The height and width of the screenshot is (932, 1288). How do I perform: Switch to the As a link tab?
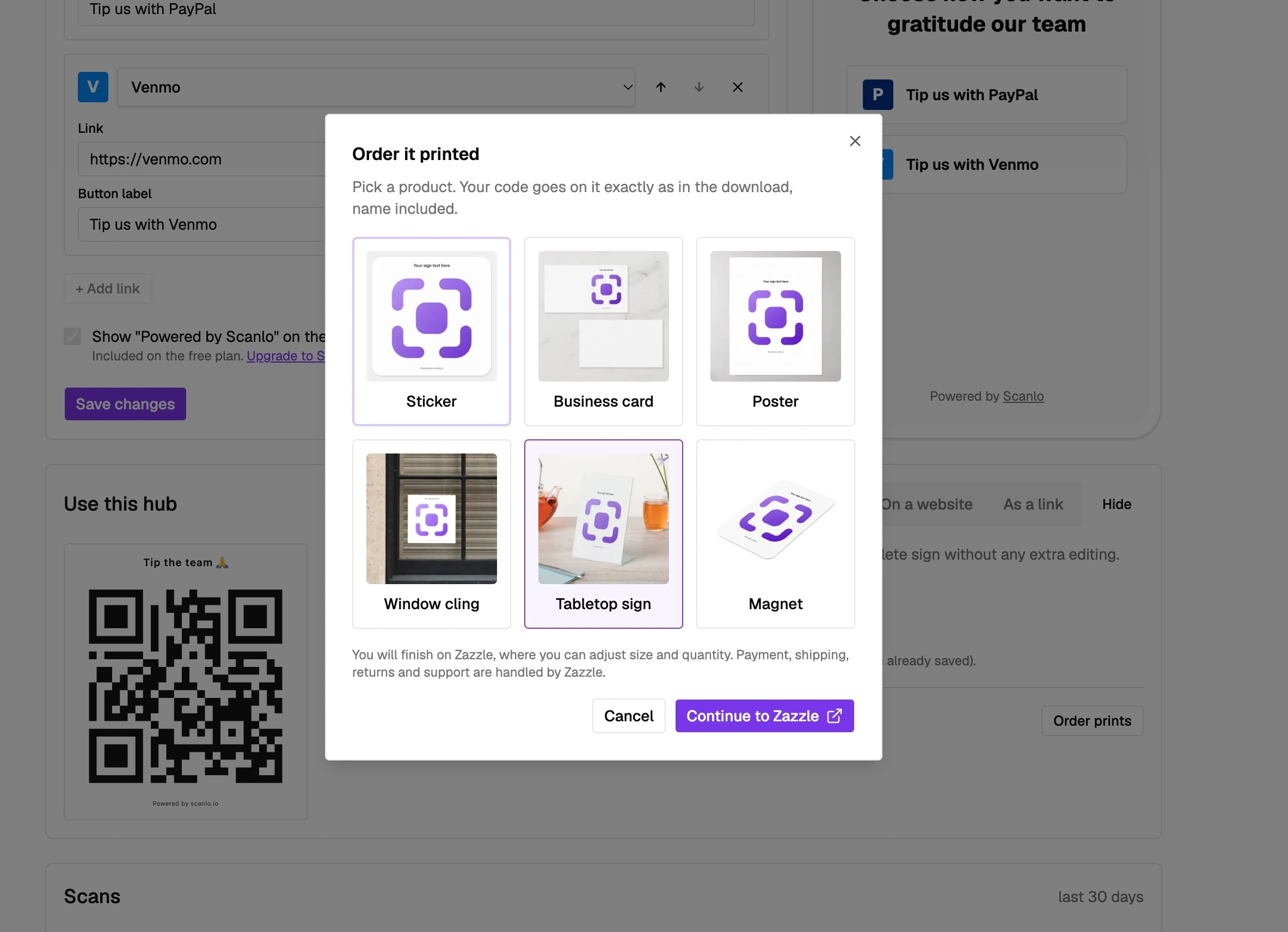point(1033,504)
